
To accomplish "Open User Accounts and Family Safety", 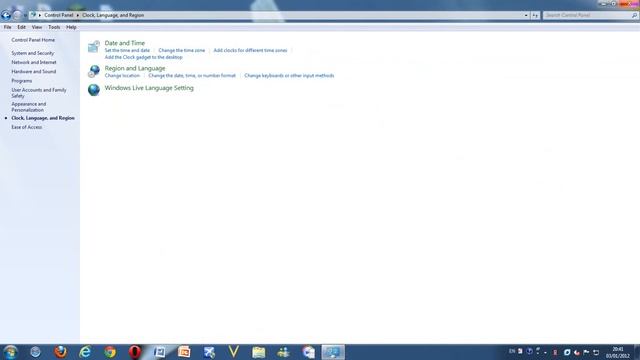I will [x=39, y=93].
